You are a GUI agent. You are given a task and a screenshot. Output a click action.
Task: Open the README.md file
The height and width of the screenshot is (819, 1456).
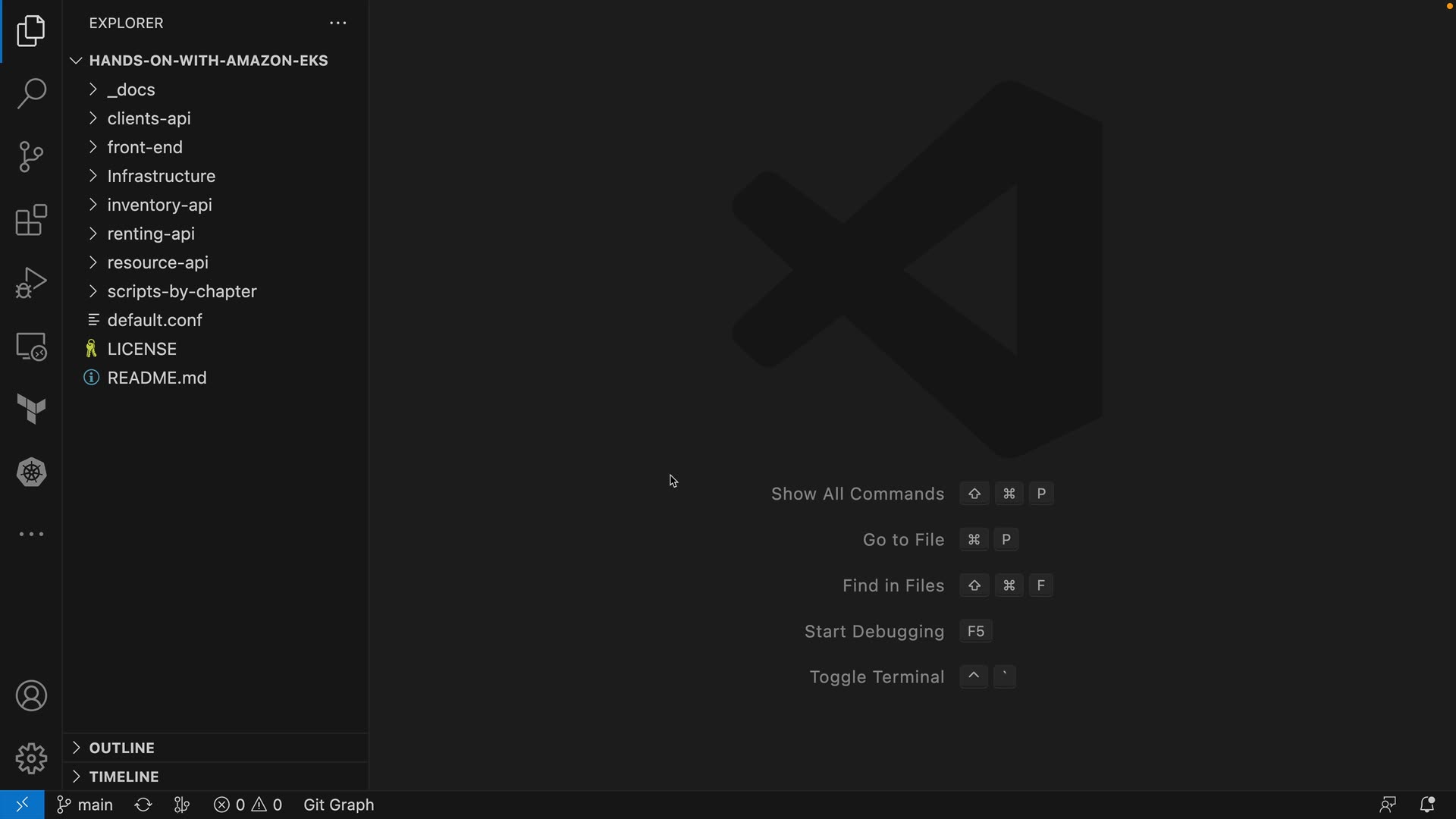coord(157,378)
